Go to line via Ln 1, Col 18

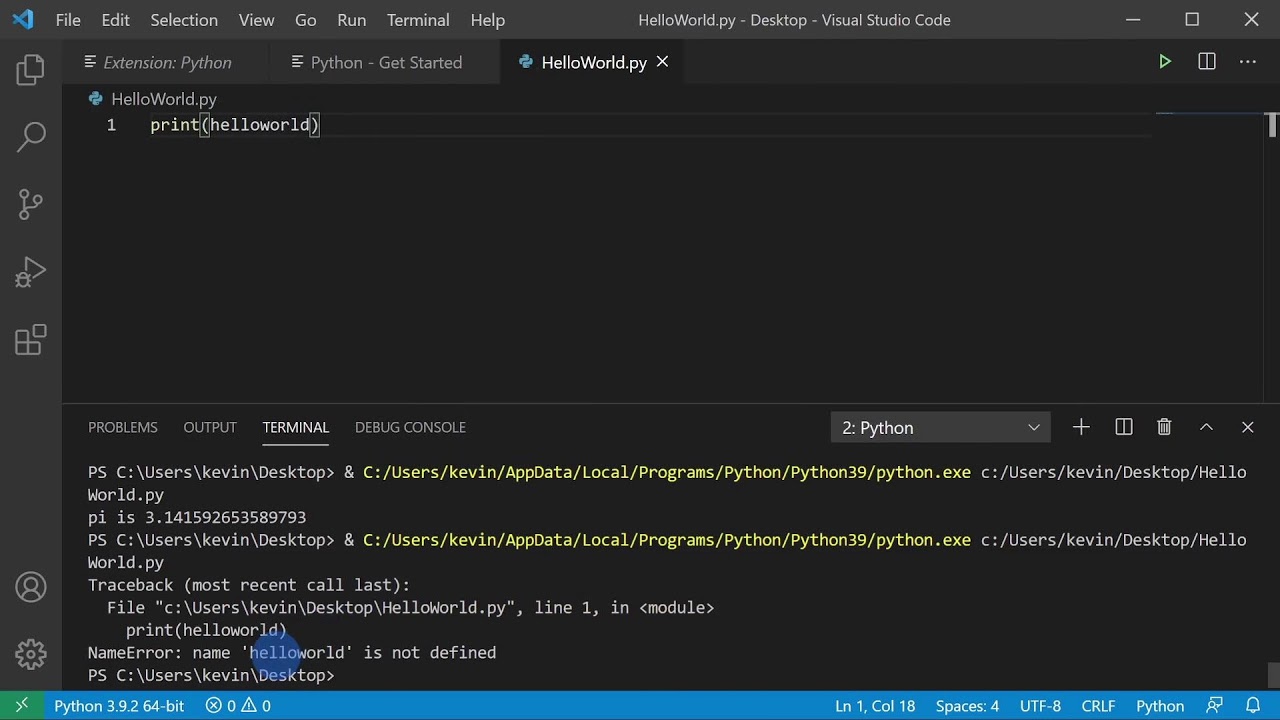(x=875, y=706)
